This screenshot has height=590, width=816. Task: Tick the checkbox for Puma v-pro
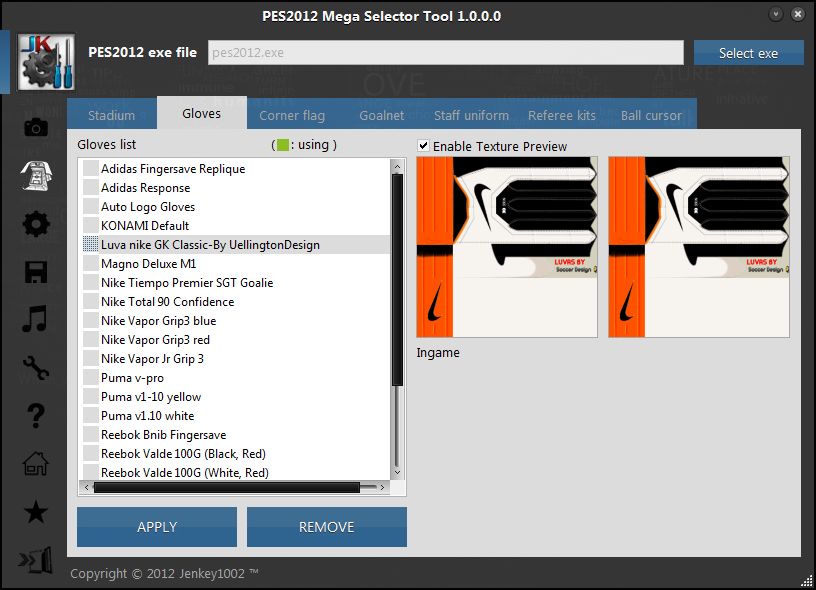91,378
